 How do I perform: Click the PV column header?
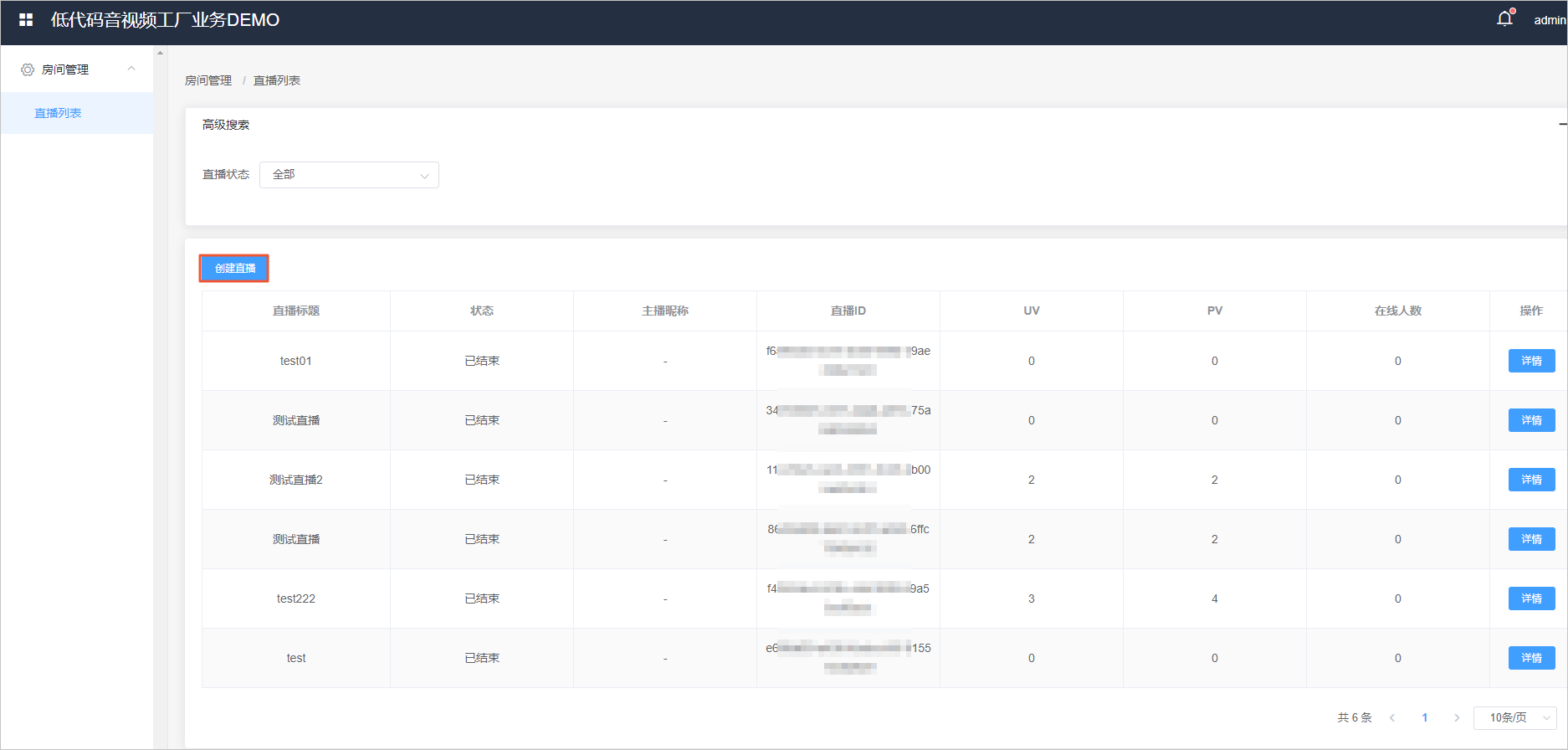click(x=1215, y=311)
